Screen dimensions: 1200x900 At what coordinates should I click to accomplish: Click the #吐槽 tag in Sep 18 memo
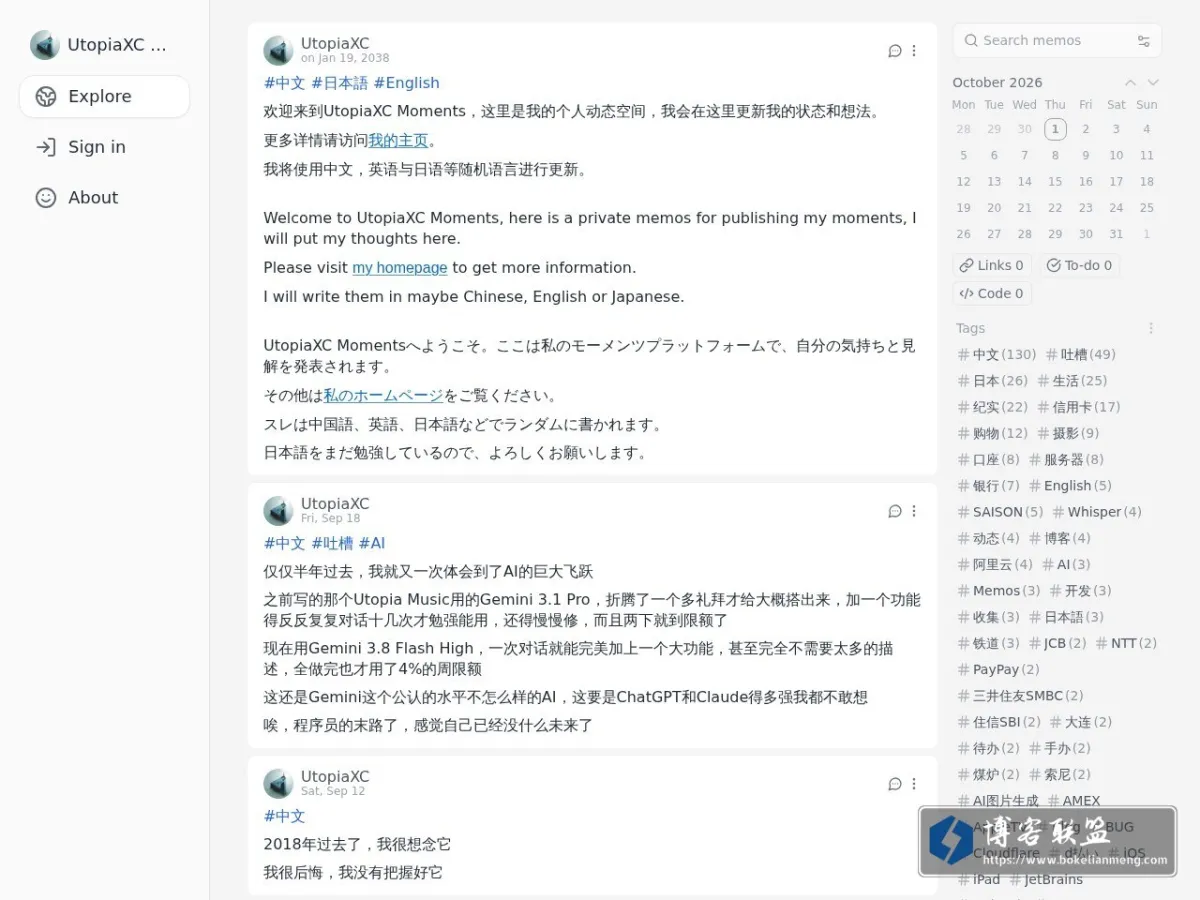[332, 543]
